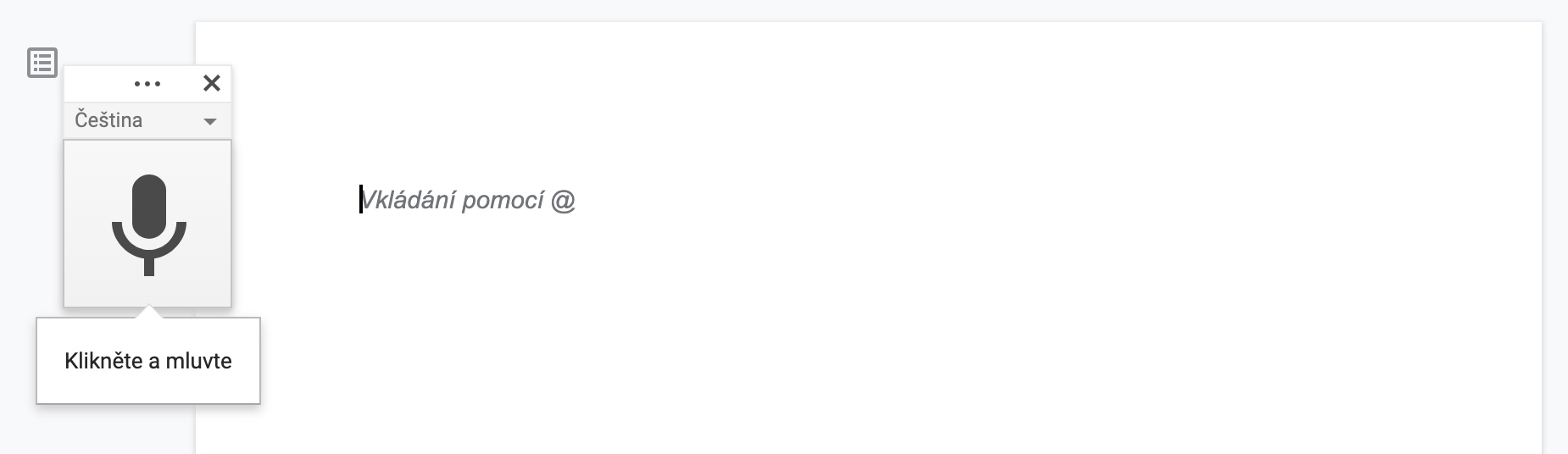Expand the Čeština dropdown arrow
Image resolution: width=1568 pixels, height=454 pixels.
pos(210,121)
